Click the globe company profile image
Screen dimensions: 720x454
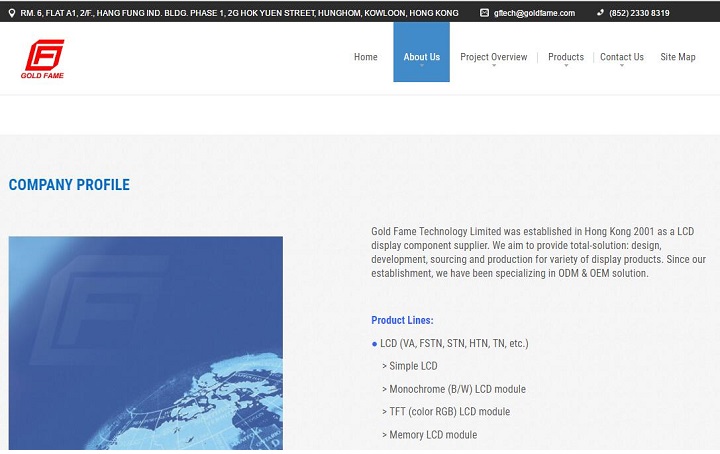(x=146, y=343)
